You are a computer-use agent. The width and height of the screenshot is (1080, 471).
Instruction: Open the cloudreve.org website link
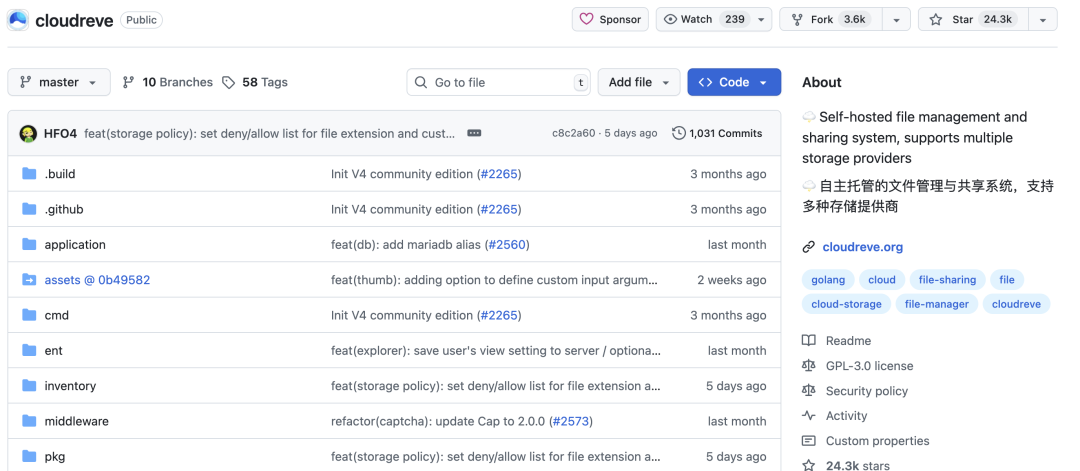862,247
